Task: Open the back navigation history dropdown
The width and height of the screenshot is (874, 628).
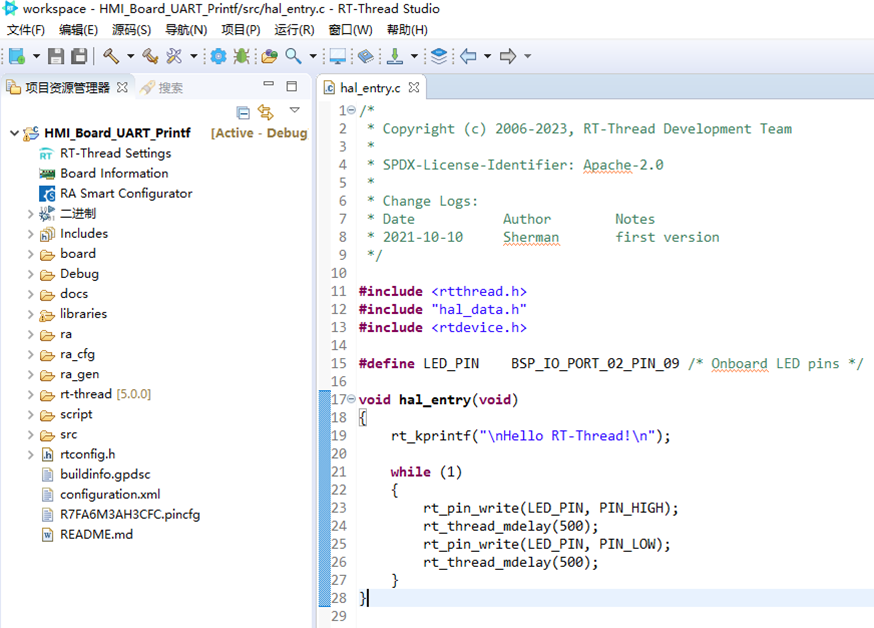Action: [x=488, y=56]
